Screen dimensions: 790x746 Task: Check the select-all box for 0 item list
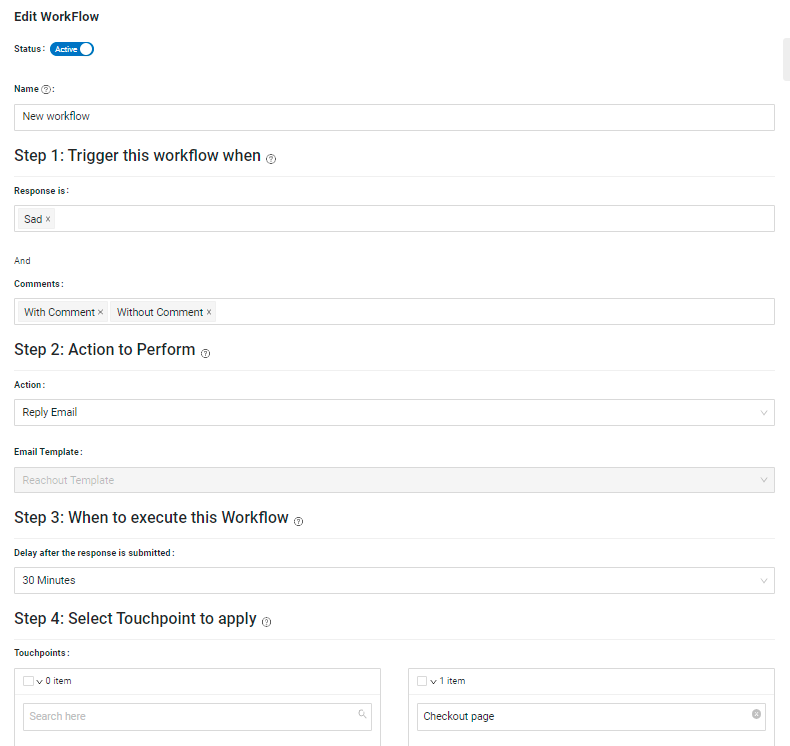tap(28, 681)
